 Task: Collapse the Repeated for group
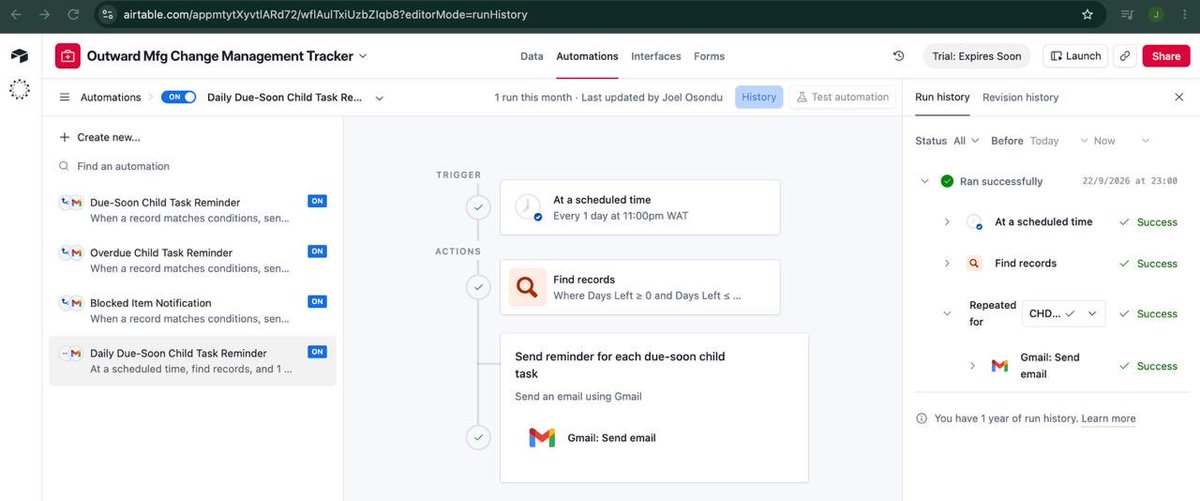(947, 313)
